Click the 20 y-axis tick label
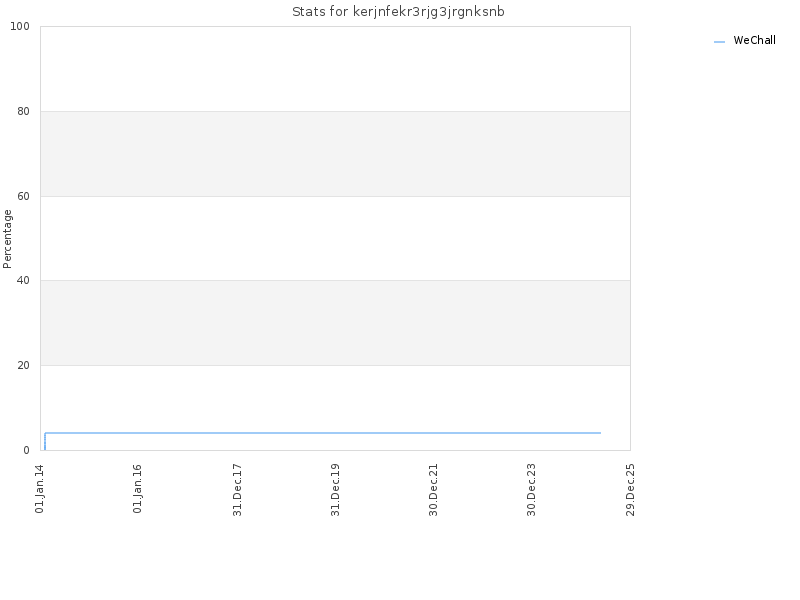Viewport: 800px width, 600px height. point(23,365)
